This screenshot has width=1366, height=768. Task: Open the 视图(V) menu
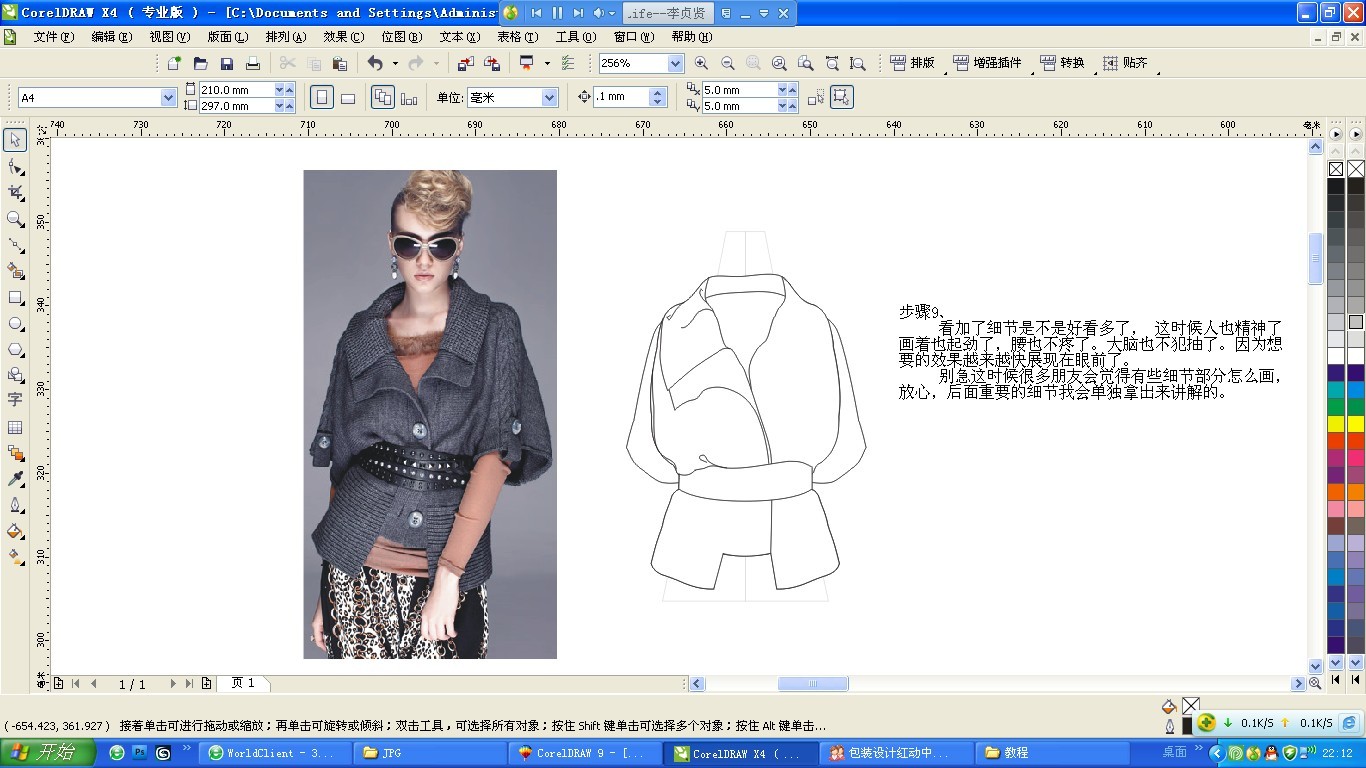click(169, 37)
